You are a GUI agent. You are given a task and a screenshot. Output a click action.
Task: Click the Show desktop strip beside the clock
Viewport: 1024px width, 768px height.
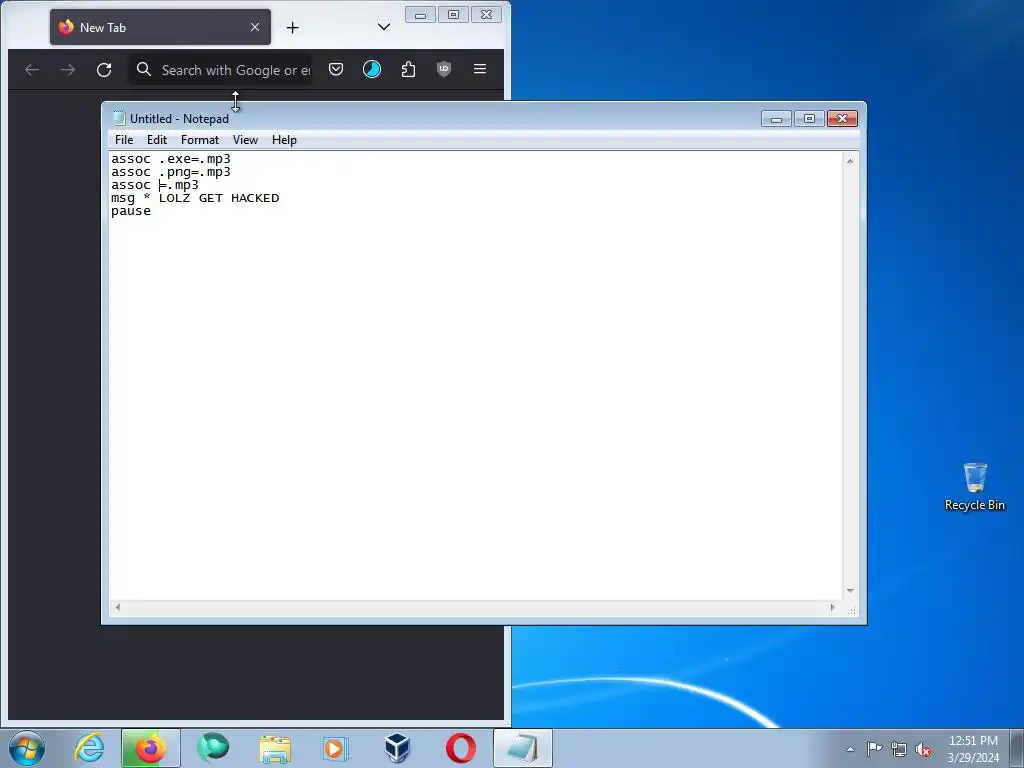1017,749
